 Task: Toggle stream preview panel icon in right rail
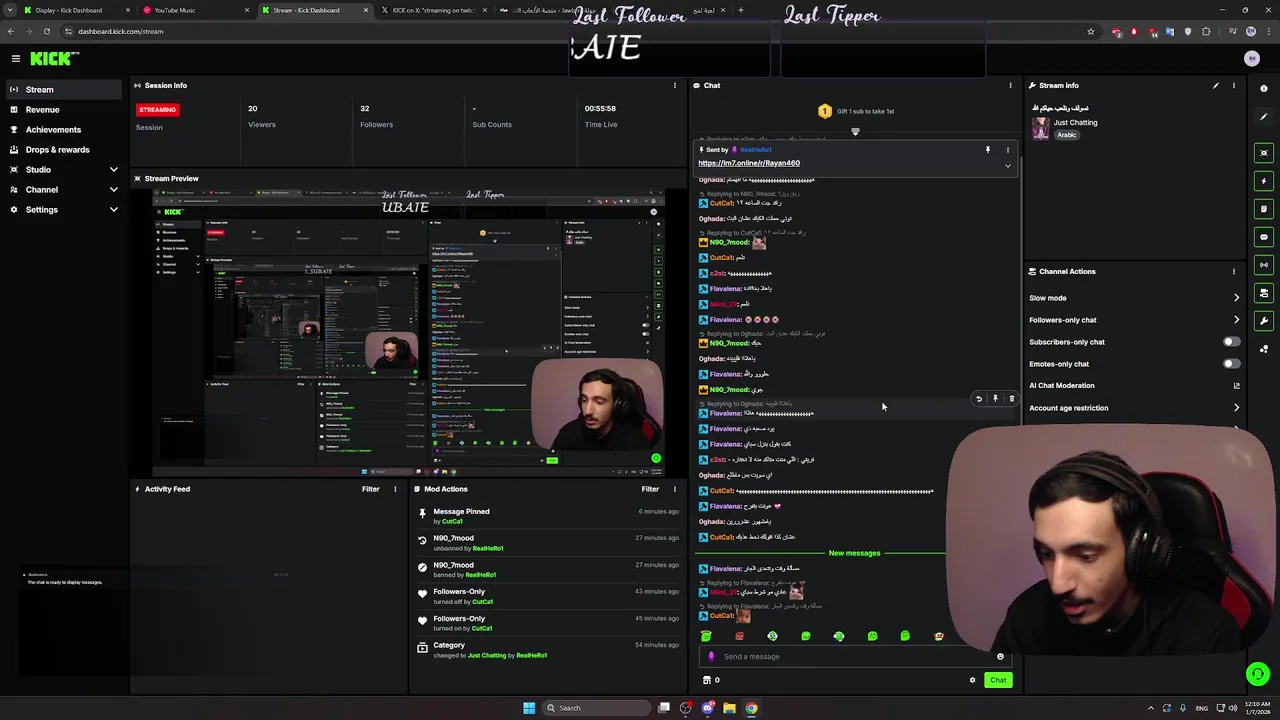pyautogui.click(x=1264, y=153)
